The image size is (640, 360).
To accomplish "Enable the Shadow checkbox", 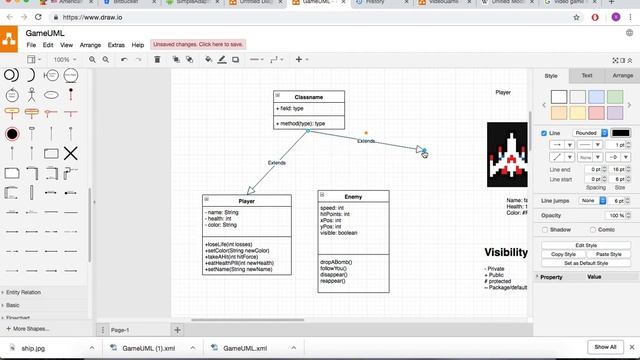I will click(544, 230).
